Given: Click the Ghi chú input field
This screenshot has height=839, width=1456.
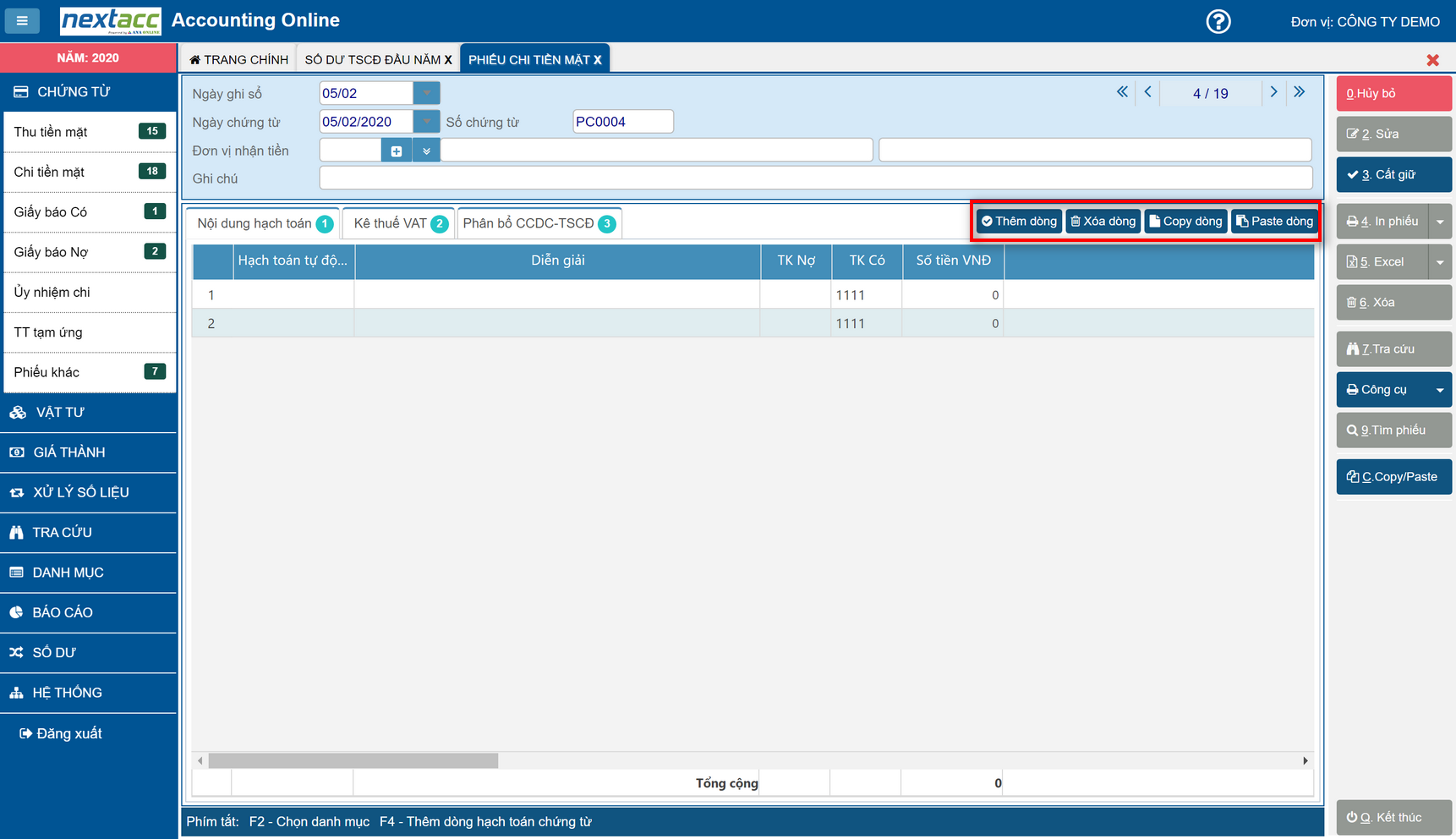Looking at the screenshot, I should click(x=815, y=178).
